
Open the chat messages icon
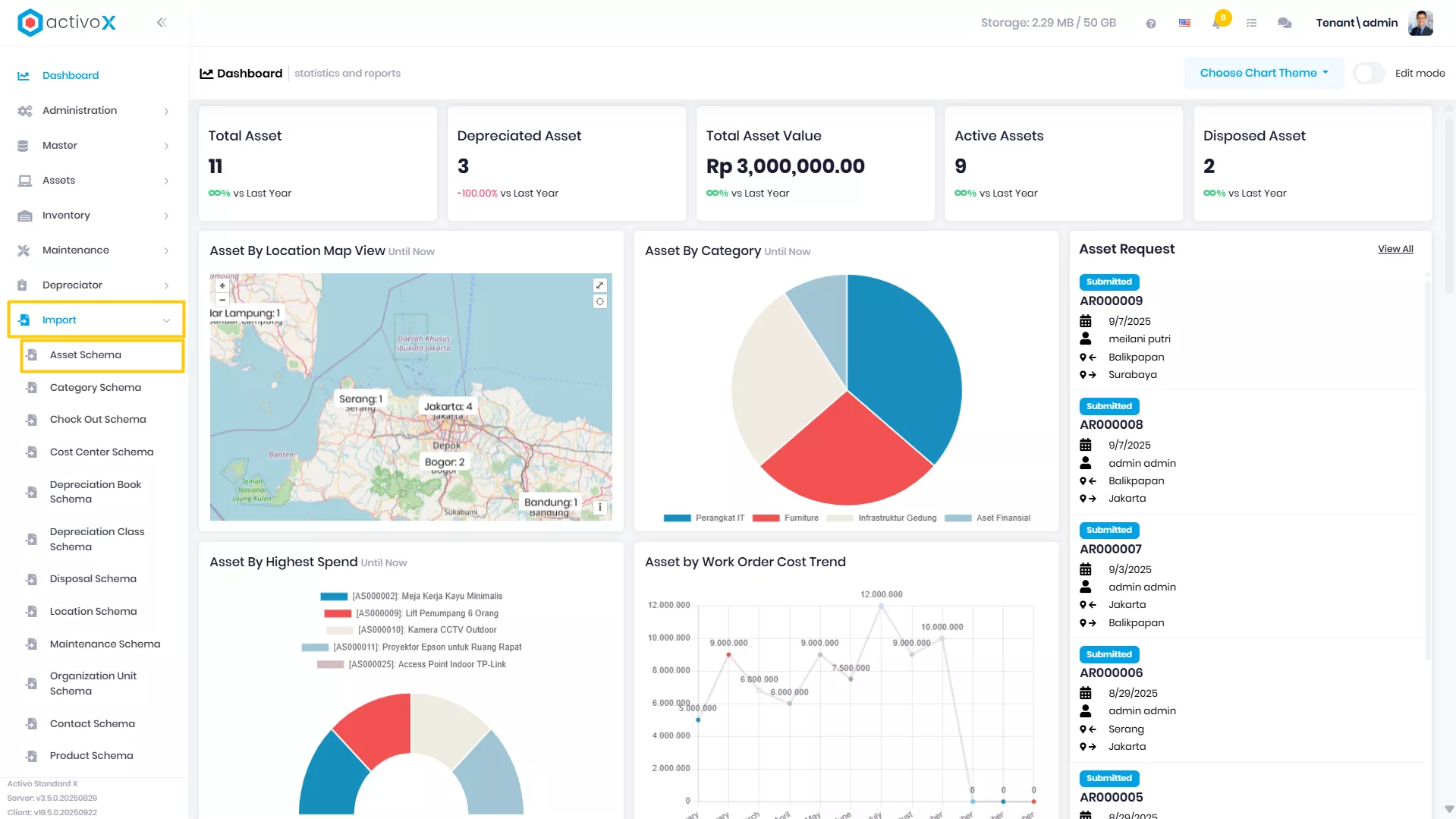pos(1285,24)
